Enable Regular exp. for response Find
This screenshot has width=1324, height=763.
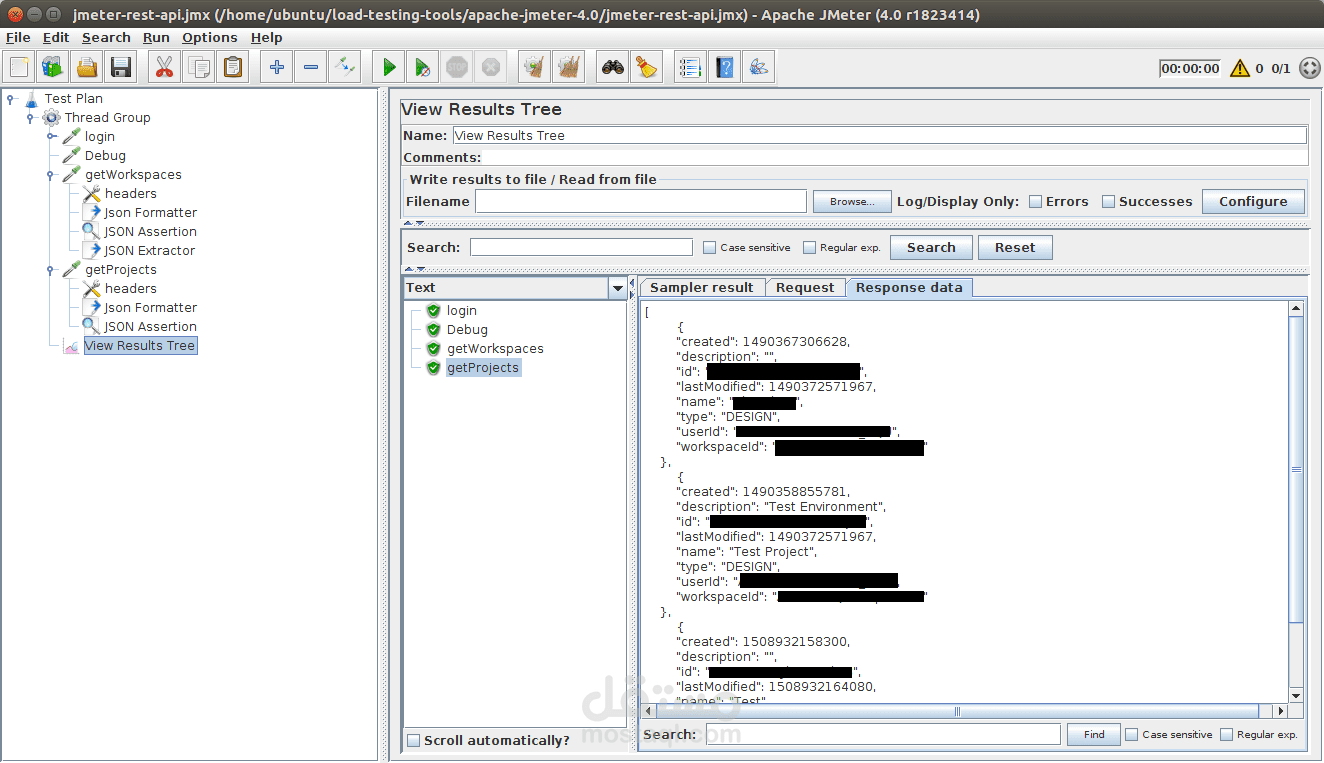coord(1227,734)
